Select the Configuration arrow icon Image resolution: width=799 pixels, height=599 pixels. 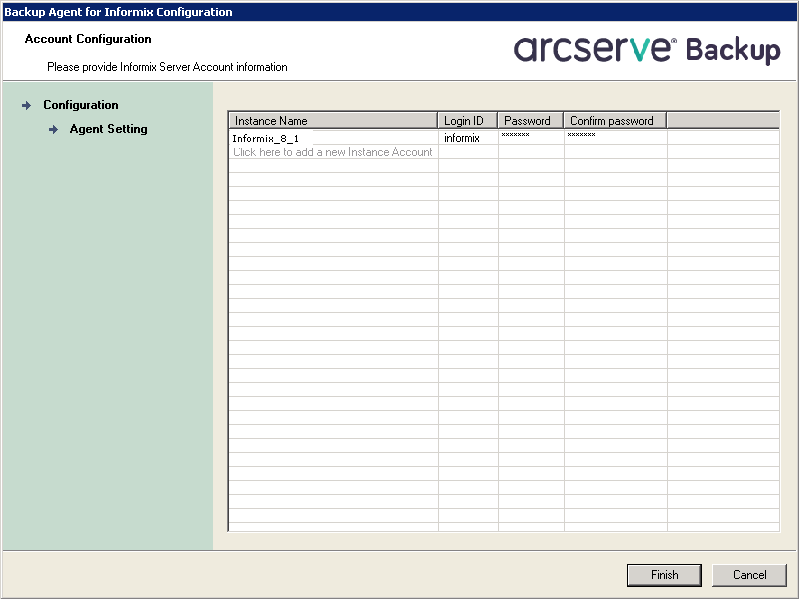tap(26, 105)
